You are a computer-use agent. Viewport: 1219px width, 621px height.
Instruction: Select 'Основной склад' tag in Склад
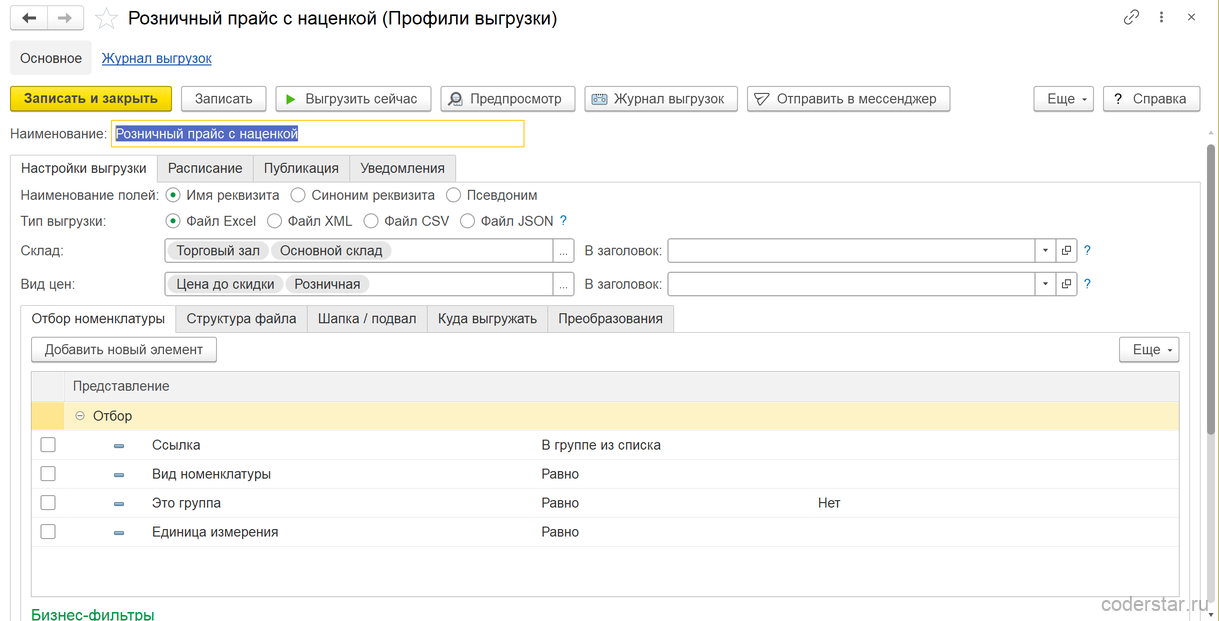click(x=331, y=251)
